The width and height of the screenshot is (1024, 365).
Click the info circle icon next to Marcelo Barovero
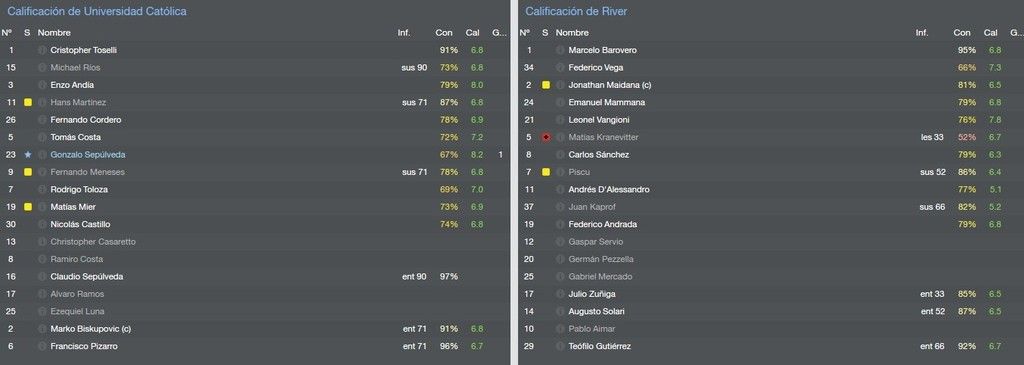560,50
